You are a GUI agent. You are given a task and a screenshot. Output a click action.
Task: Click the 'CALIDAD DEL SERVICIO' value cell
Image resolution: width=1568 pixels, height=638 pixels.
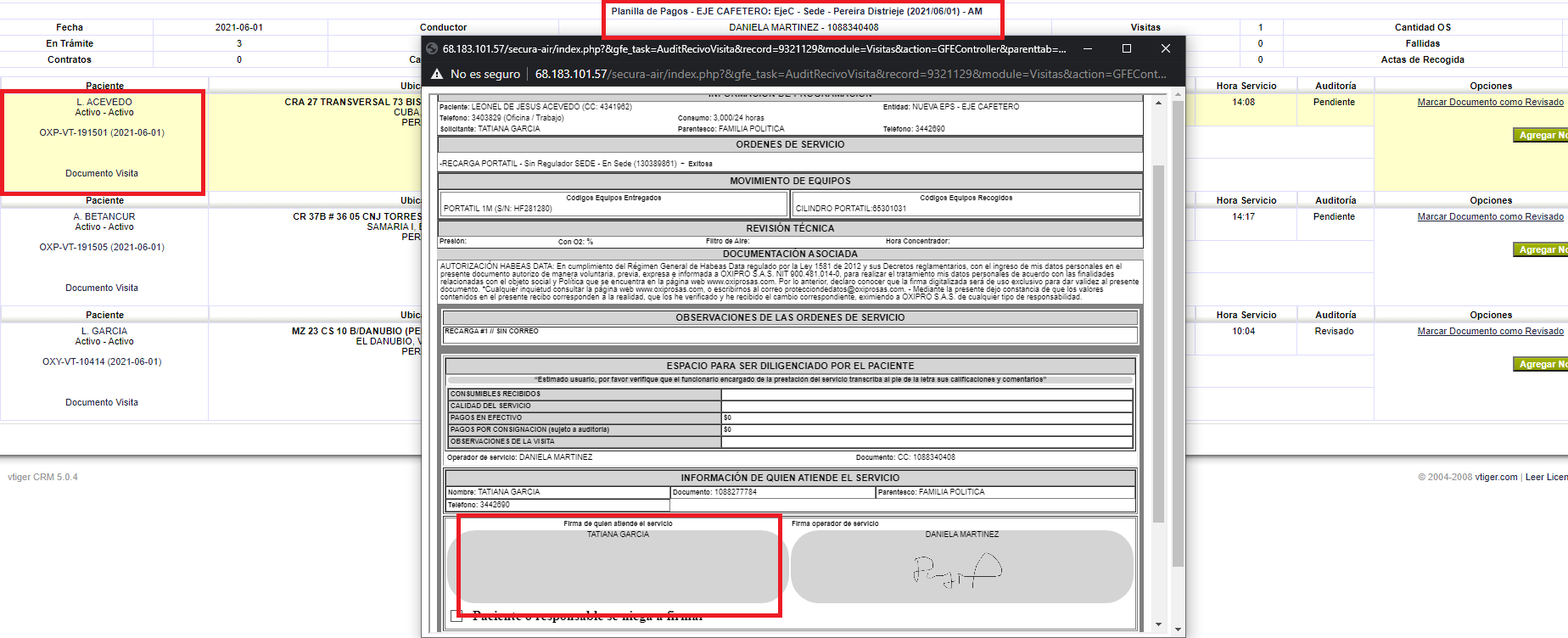(927, 406)
